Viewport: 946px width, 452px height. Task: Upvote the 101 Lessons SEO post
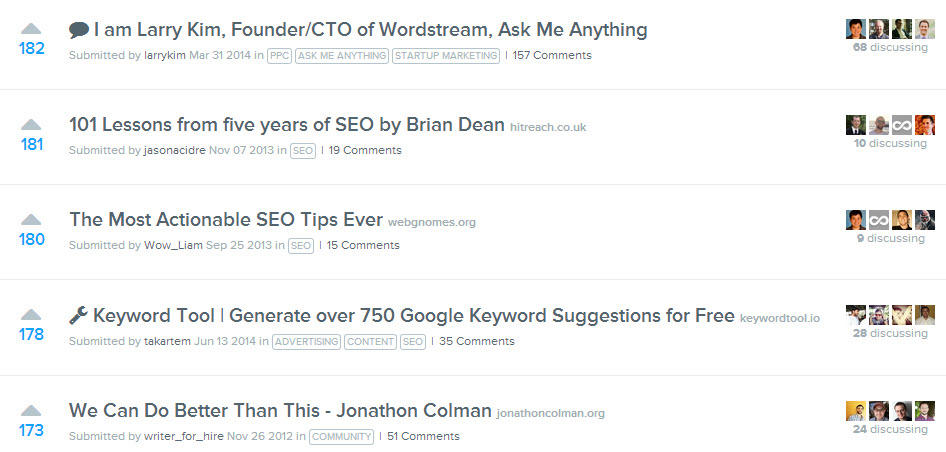tap(32, 124)
